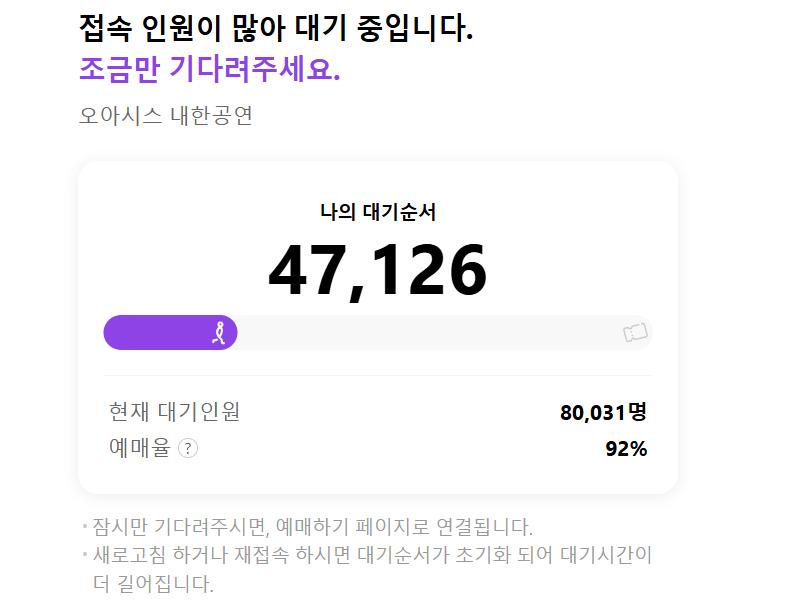Click the divider line below progress bar
787x611 pixels.
pyautogui.click(x=378, y=375)
